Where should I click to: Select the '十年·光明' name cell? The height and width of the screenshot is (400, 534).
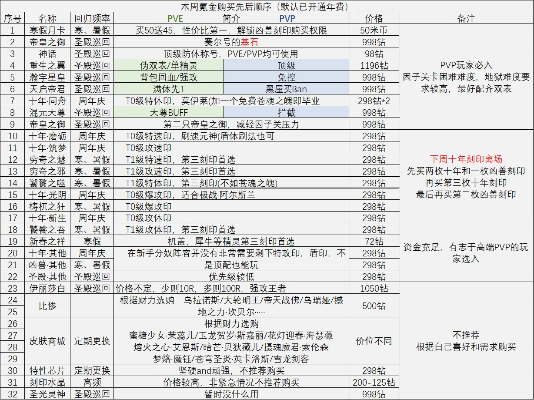pyautogui.click(x=47, y=195)
